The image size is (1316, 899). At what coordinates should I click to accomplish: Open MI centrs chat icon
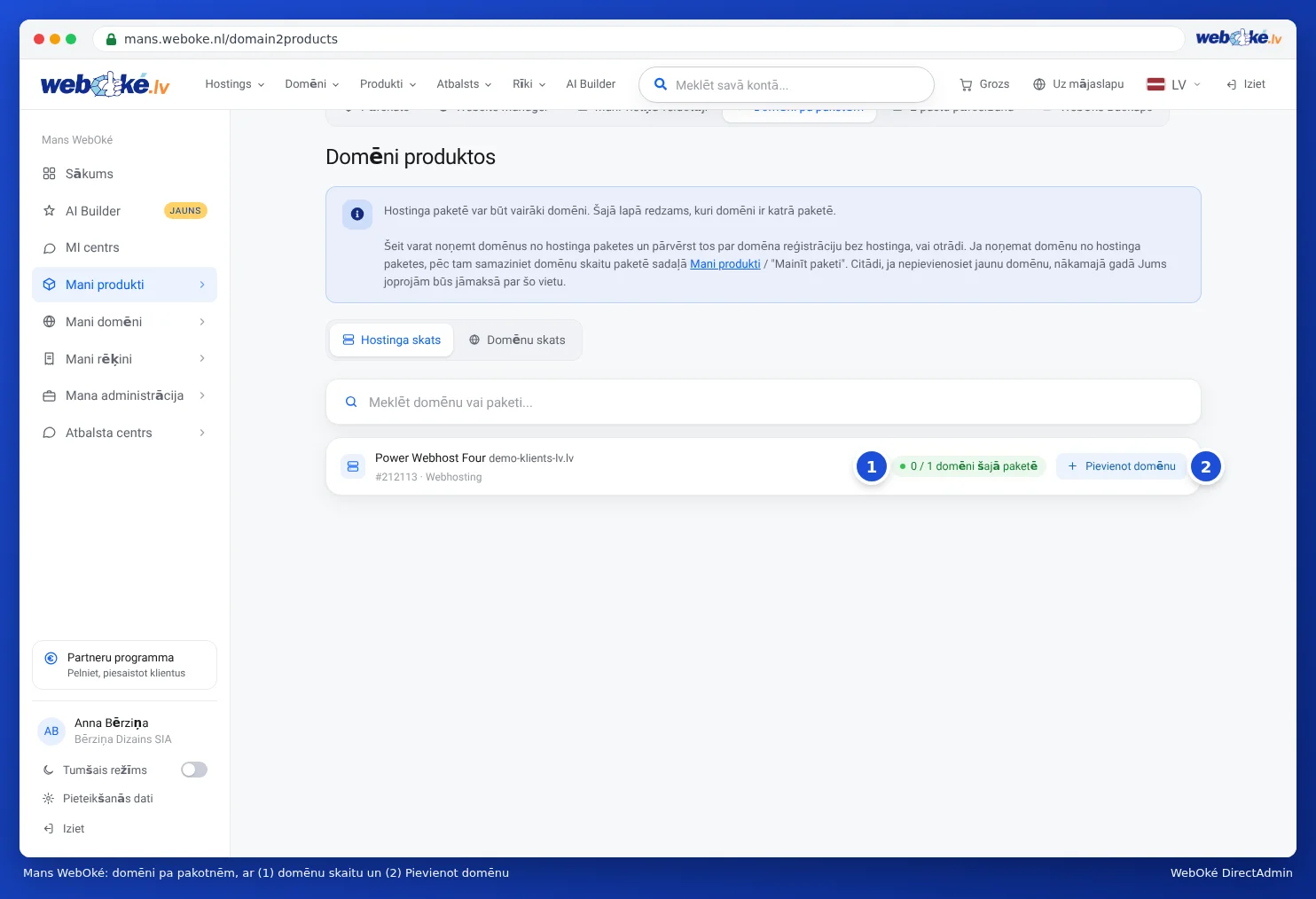click(49, 248)
